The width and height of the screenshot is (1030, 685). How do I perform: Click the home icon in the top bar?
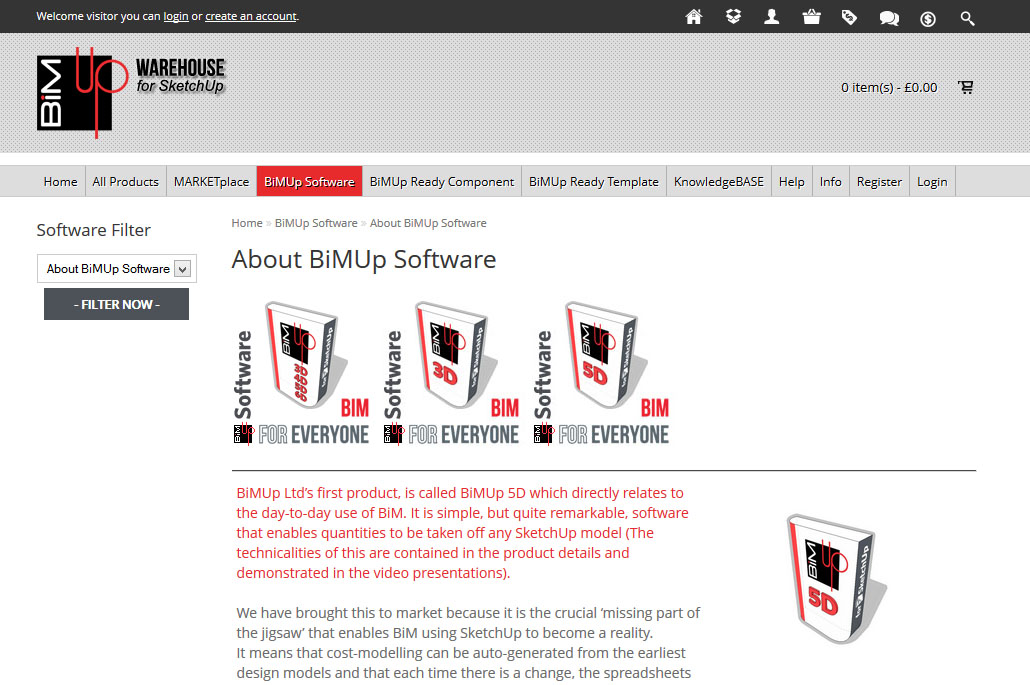(x=694, y=16)
